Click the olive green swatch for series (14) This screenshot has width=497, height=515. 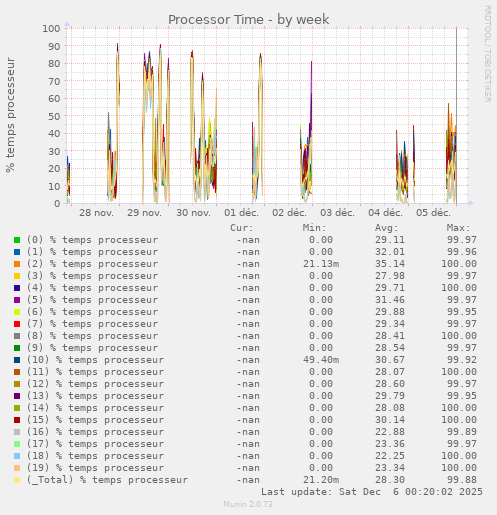17,408
